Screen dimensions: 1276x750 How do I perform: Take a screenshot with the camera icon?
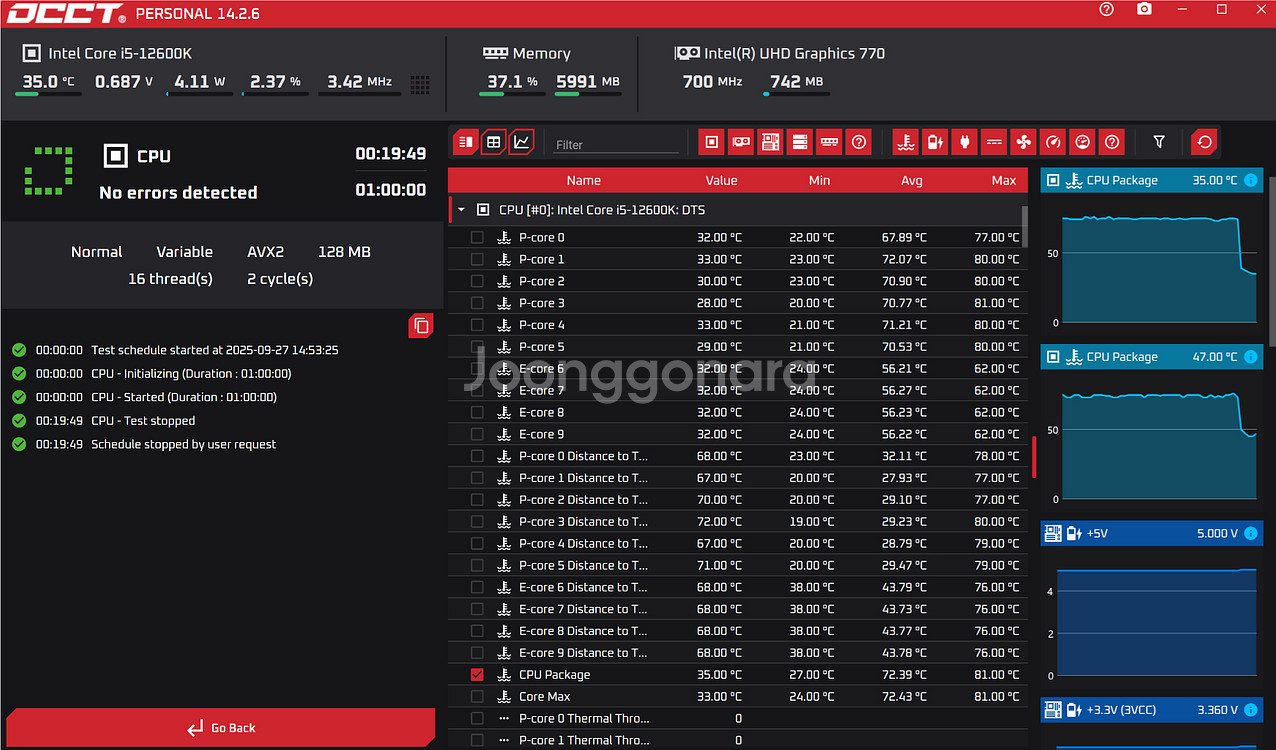[x=1144, y=10]
